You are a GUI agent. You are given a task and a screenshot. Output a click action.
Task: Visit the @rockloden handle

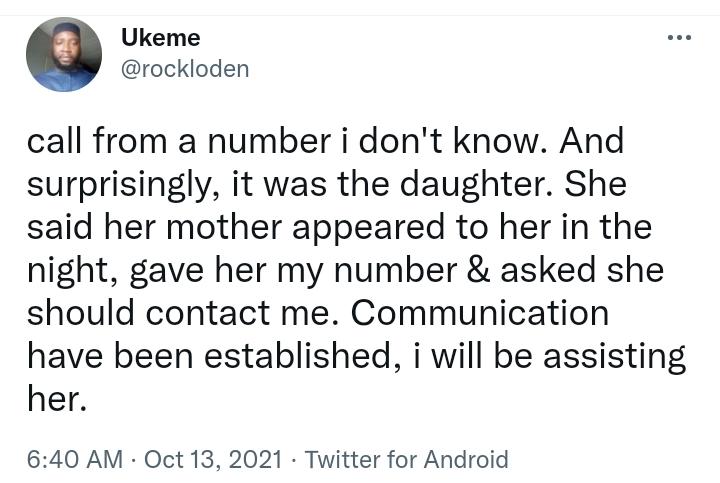click(x=185, y=69)
